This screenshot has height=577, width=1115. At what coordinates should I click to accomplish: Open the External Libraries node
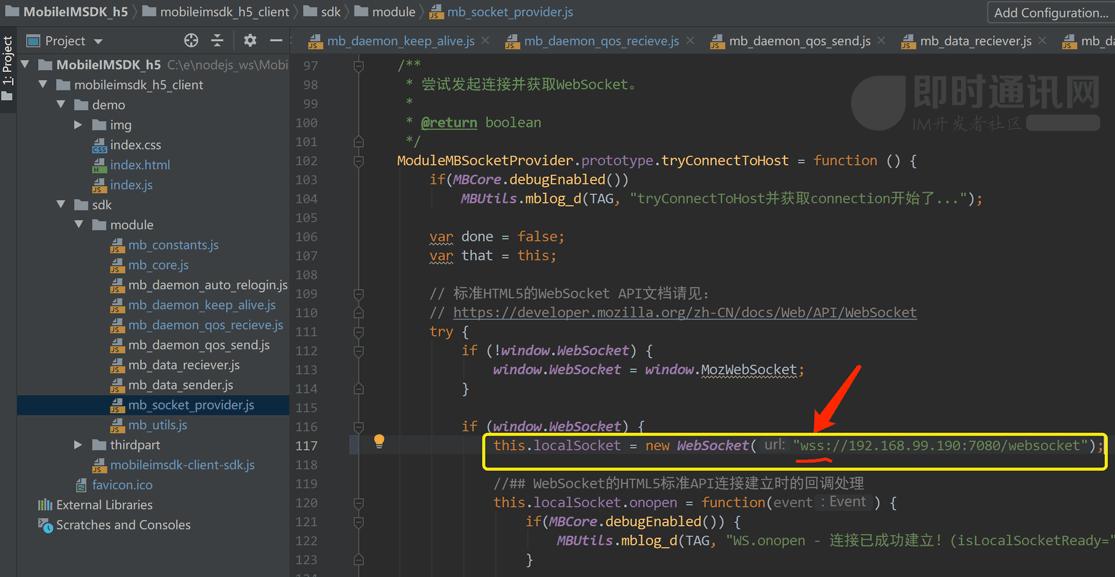point(104,505)
